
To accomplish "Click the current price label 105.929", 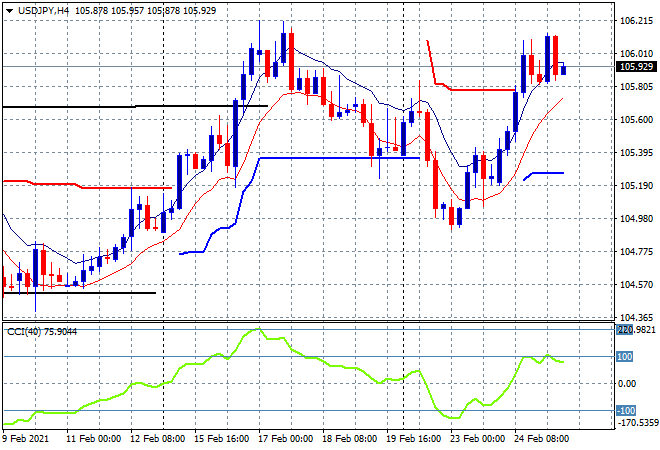I will point(636,67).
